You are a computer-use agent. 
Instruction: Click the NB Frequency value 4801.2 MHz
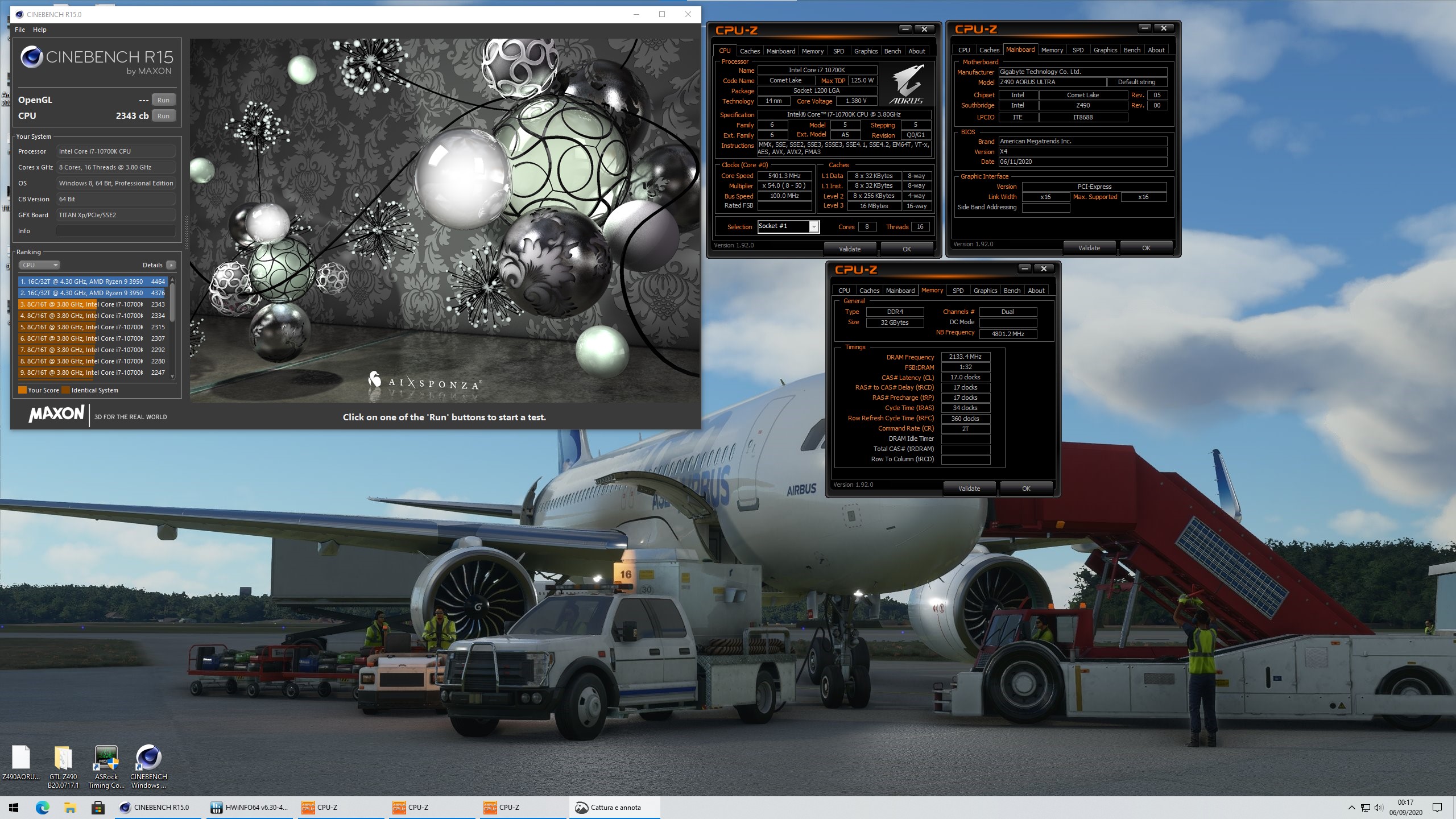1008,334
